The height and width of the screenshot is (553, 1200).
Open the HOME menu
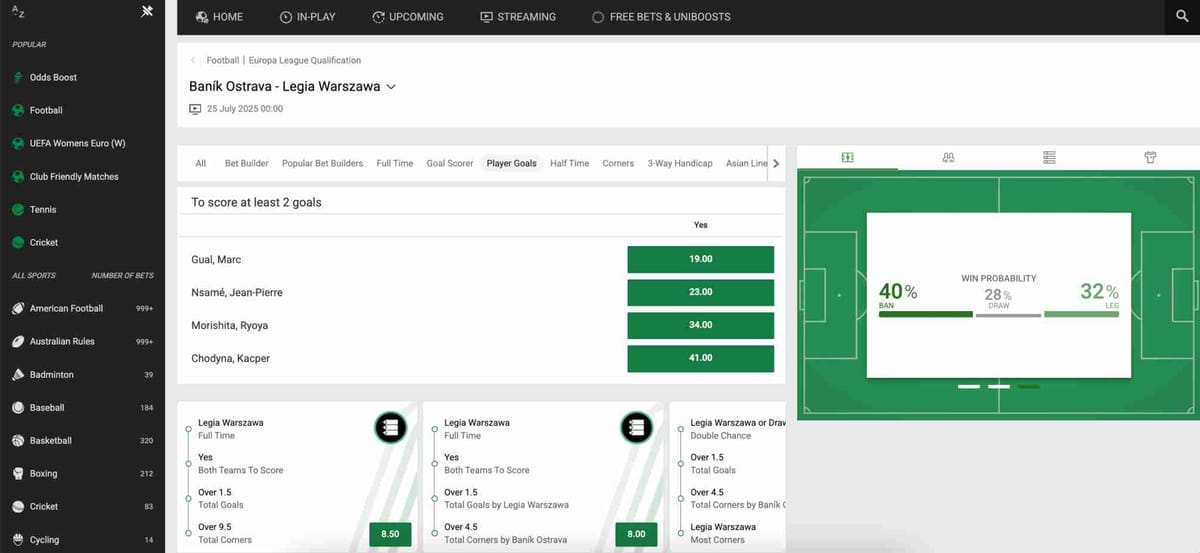pos(219,17)
